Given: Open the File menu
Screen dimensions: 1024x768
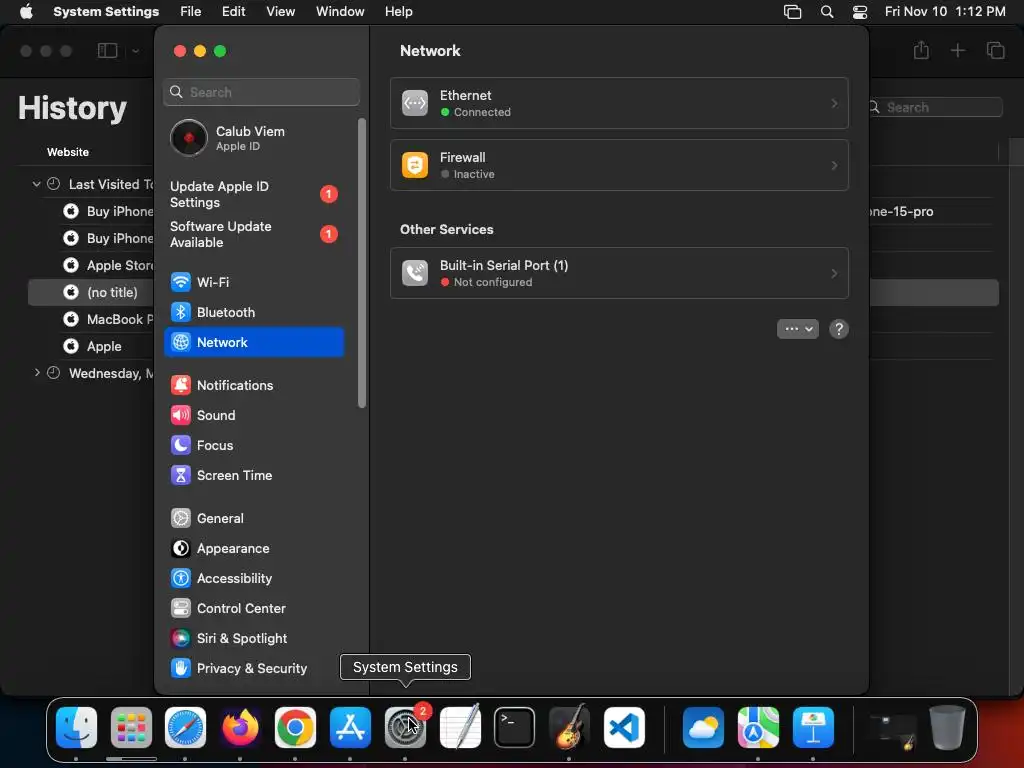Looking at the screenshot, I should coord(191,11).
